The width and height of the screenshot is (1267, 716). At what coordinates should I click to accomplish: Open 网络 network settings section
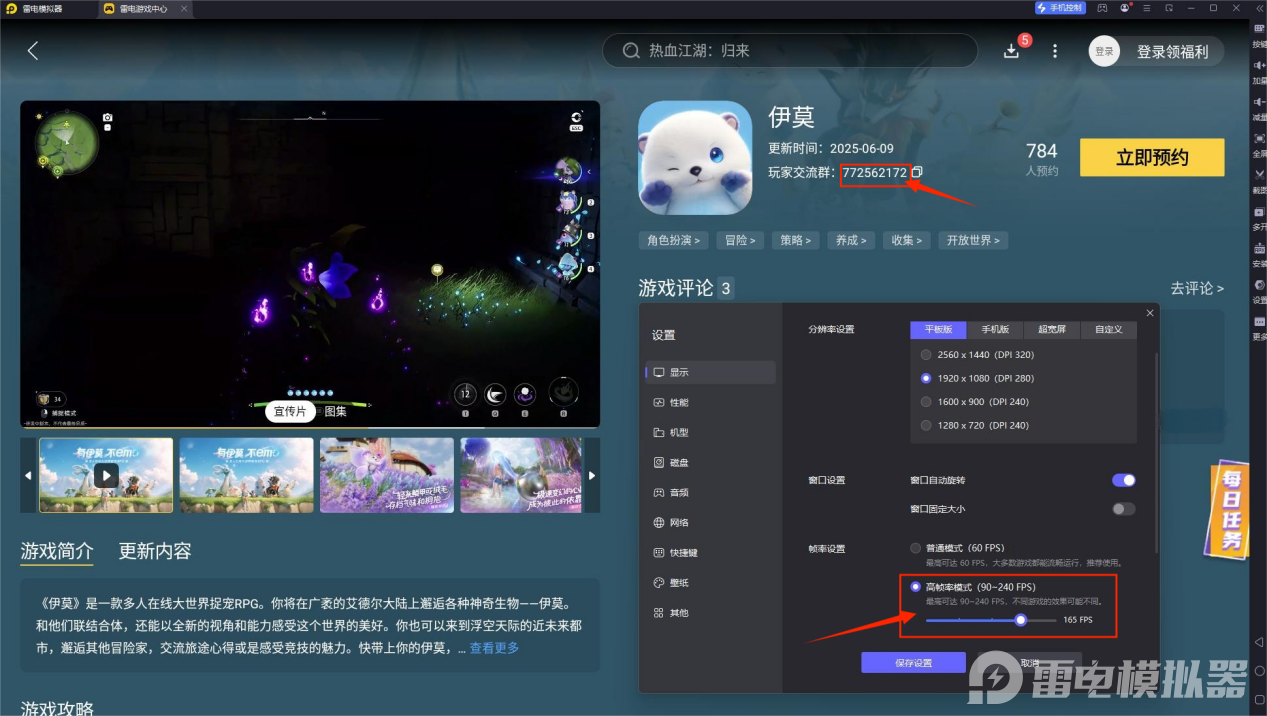[712, 522]
